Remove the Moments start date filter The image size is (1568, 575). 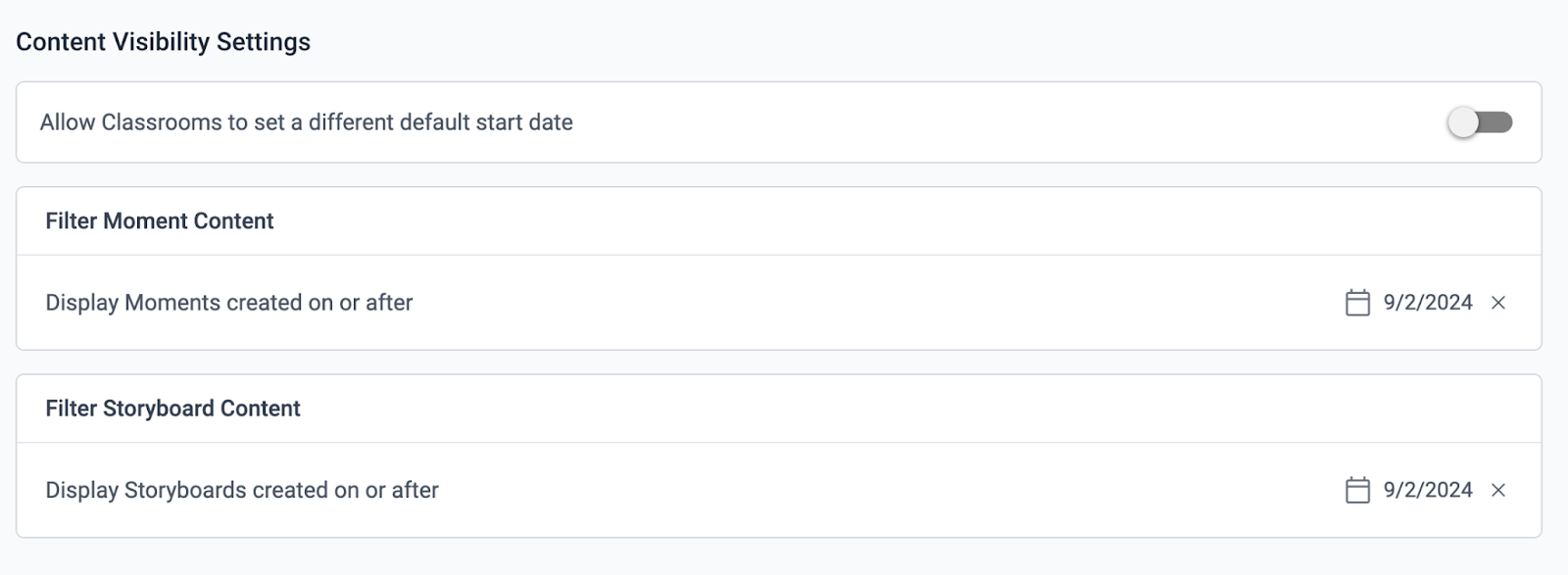point(1498,303)
